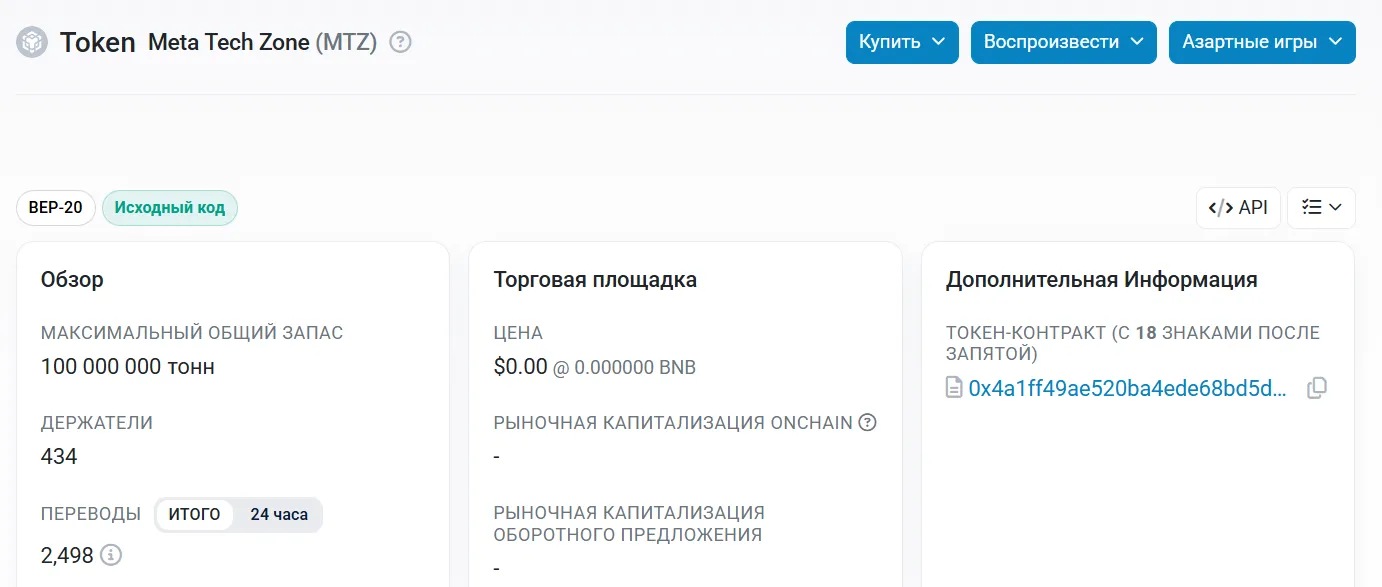
Task: Select the Исходный код badge
Action: (170, 208)
